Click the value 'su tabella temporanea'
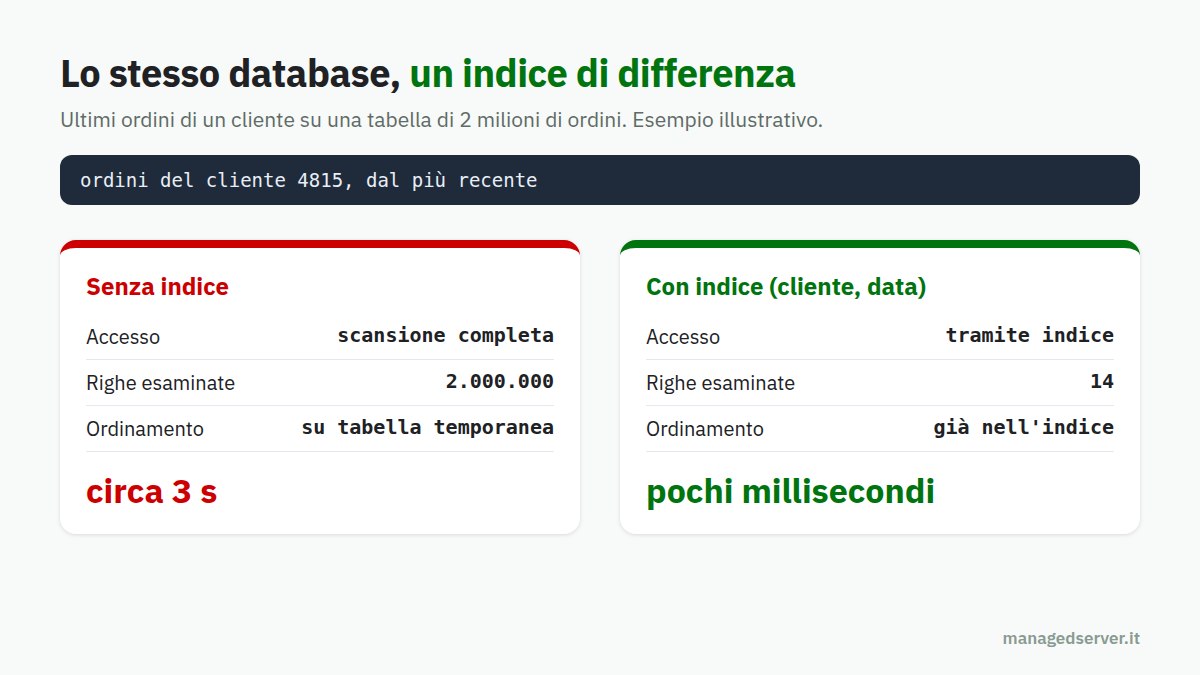This screenshot has height=675, width=1200. tap(427, 427)
